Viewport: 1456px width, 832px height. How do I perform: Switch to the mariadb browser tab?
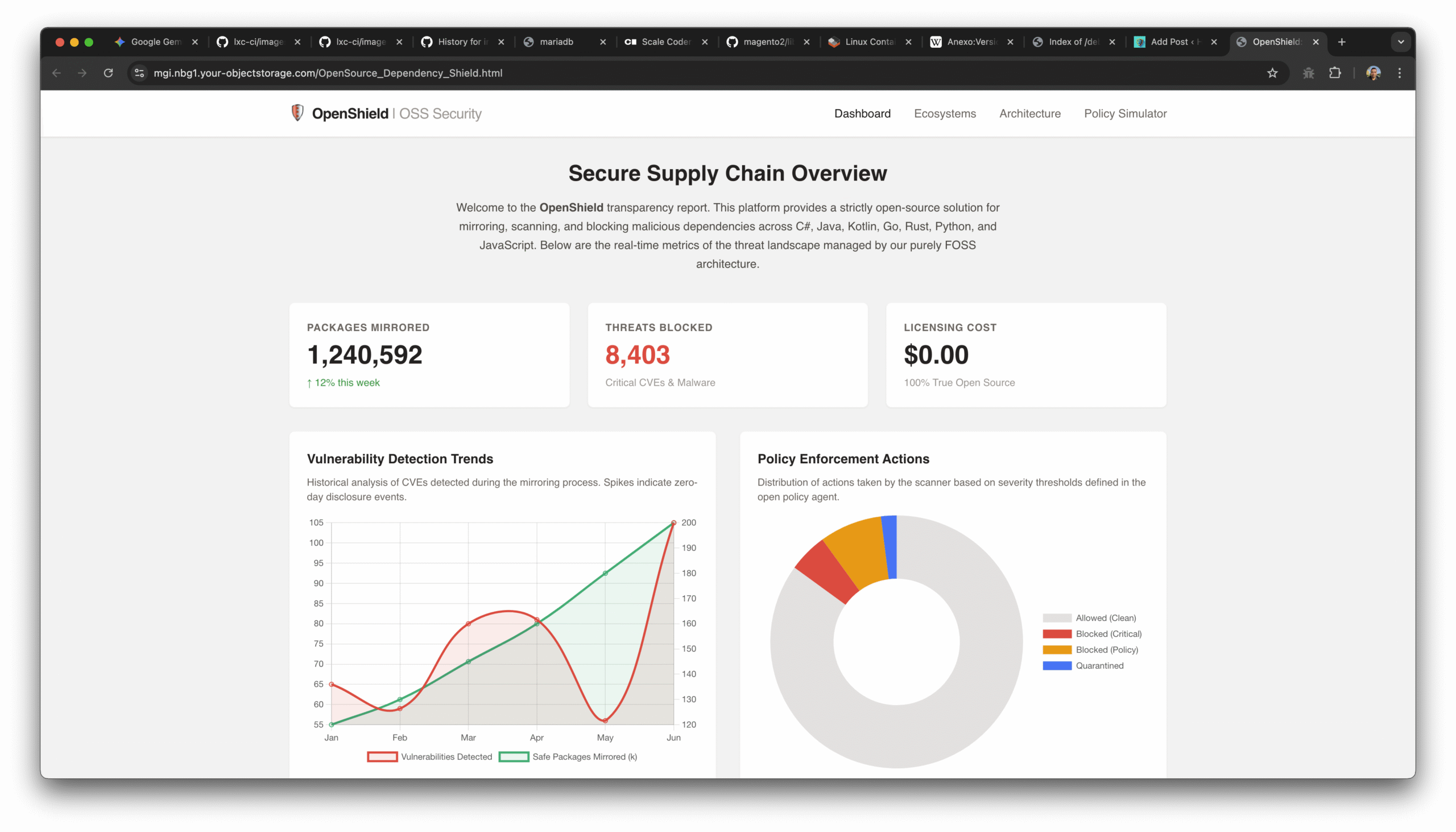[557, 42]
